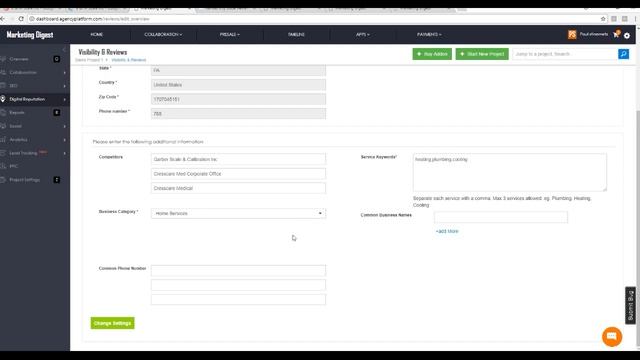Viewport: 640px width, 360px height.
Task: Focus the Jump to a project search field
Action: click(x=565, y=54)
